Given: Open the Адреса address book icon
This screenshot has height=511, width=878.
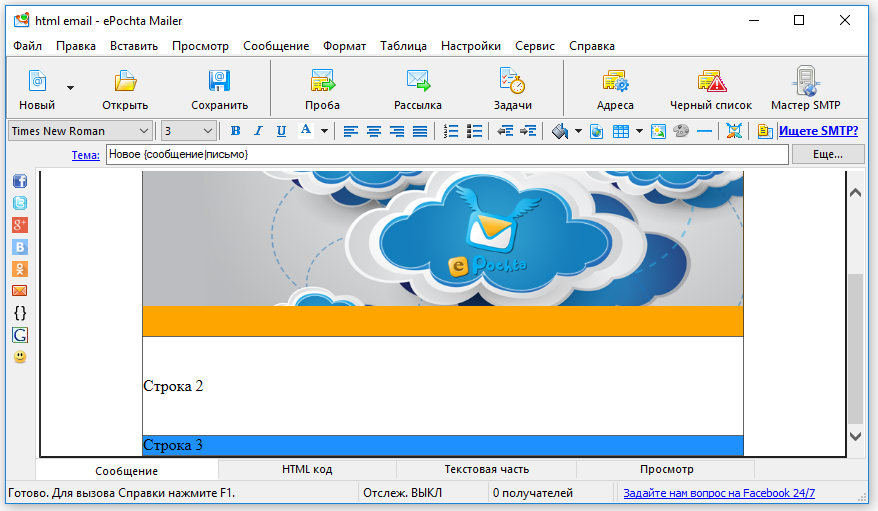Looking at the screenshot, I should pos(615,81).
